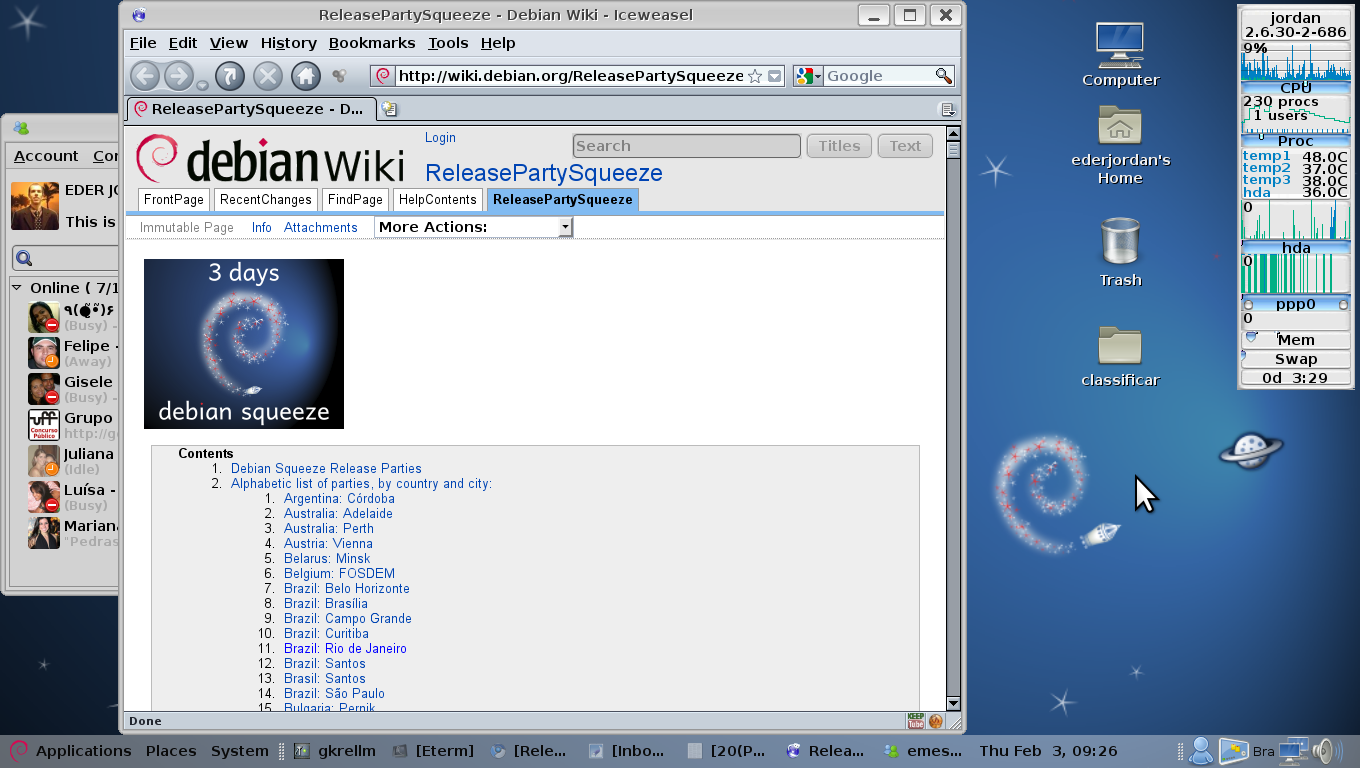Image resolution: width=1360 pixels, height=768 pixels.
Task: Open the URL history dropdown arrow
Action: (x=774, y=76)
